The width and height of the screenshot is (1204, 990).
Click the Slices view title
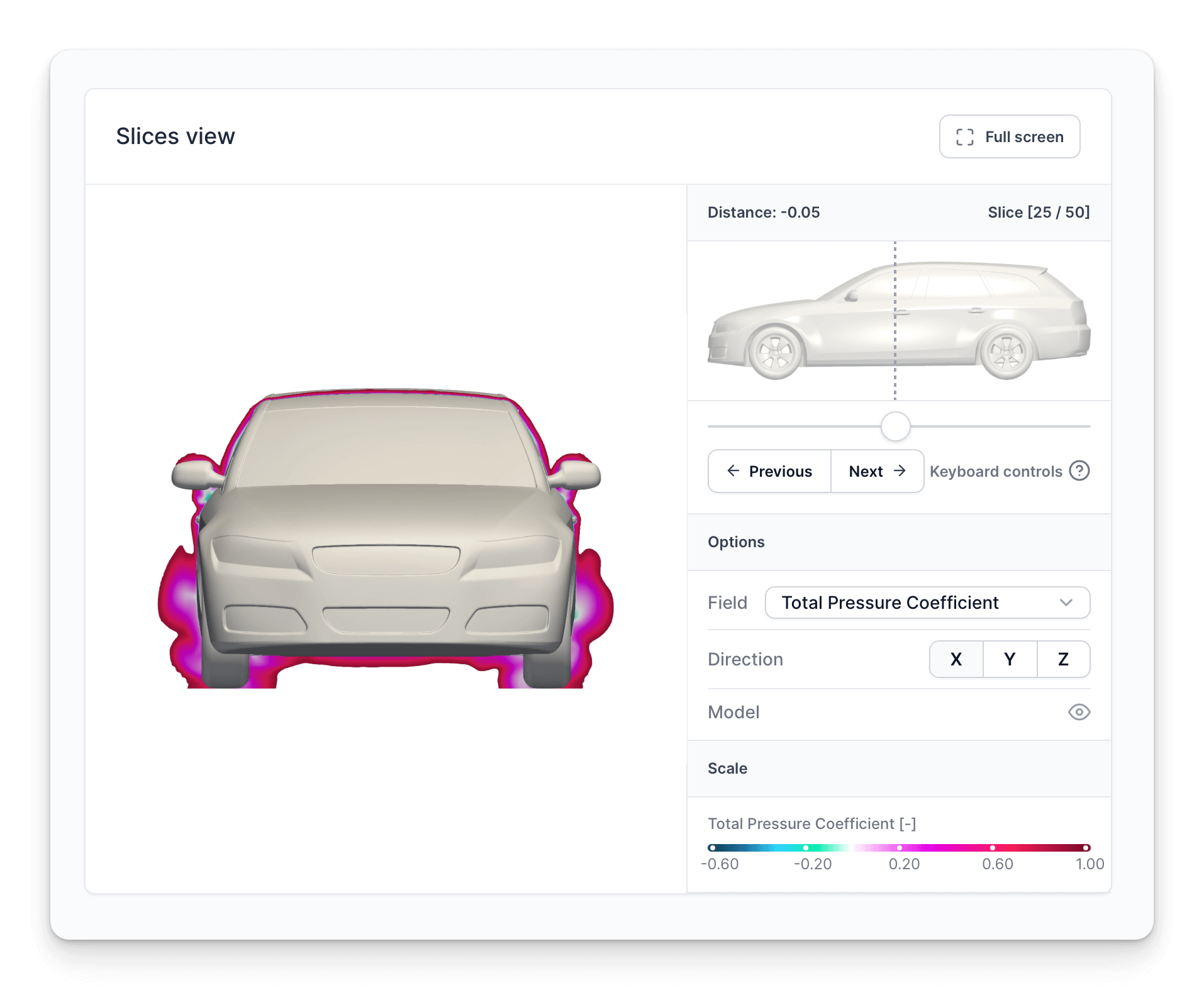click(x=176, y=136)
